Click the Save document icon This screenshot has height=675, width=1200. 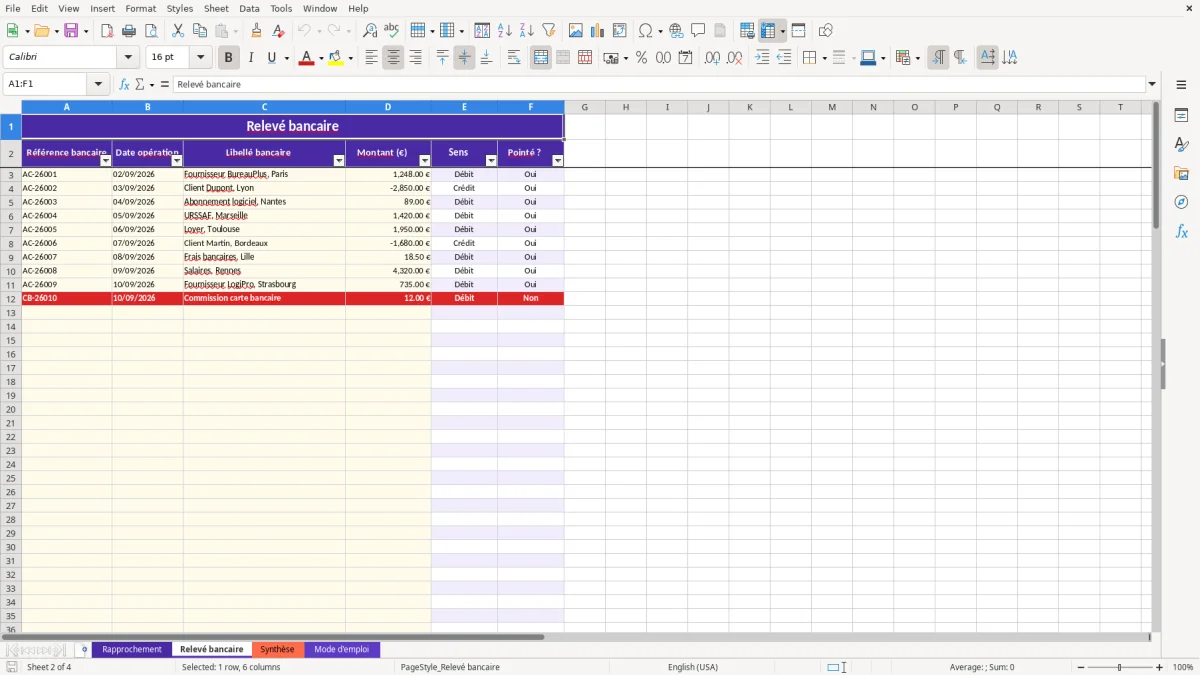(72, 31)
